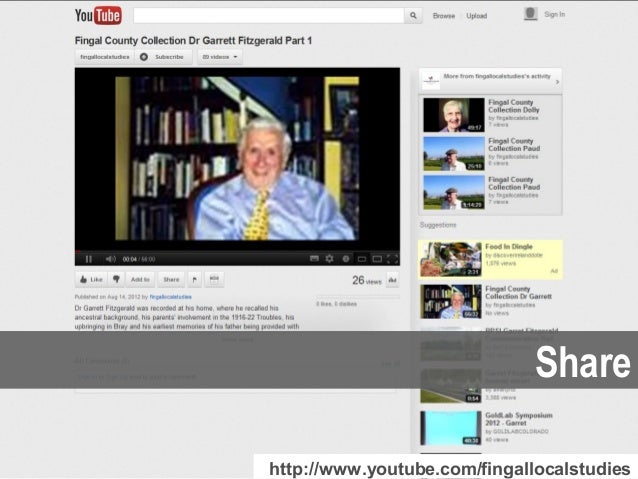Open fingallocalstudies link in published line
This screenshot has height=479, width=638.
click(x=170, y=297)
